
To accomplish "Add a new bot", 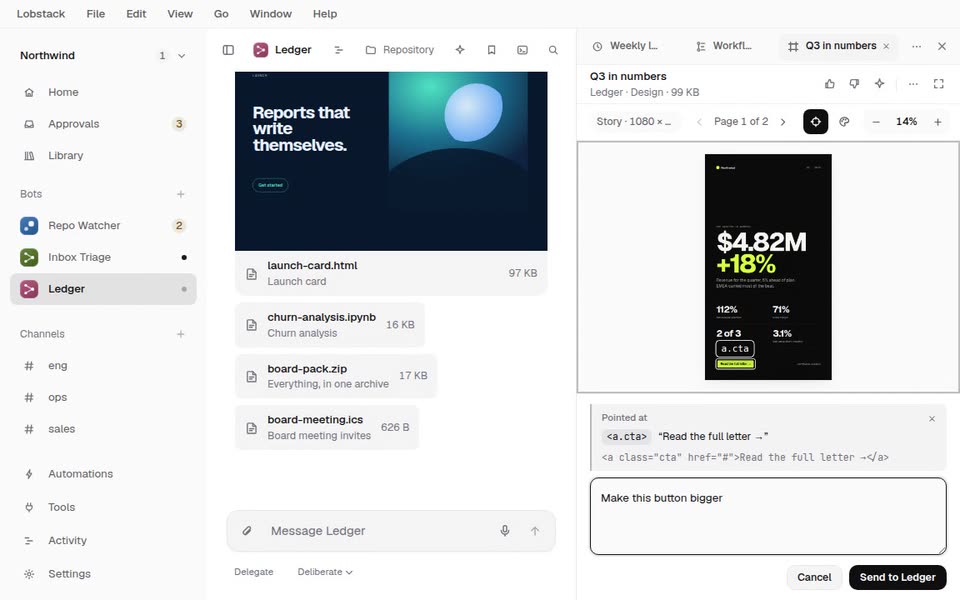I will (x=181, y=194).
